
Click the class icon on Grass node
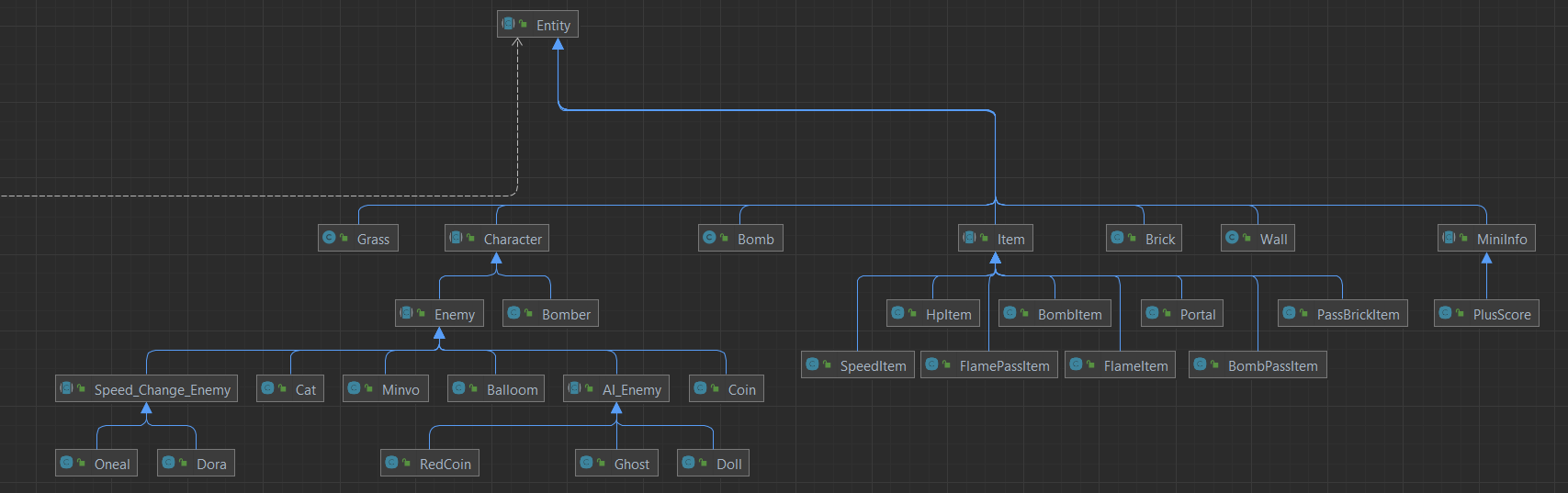(x=329, y=237)
